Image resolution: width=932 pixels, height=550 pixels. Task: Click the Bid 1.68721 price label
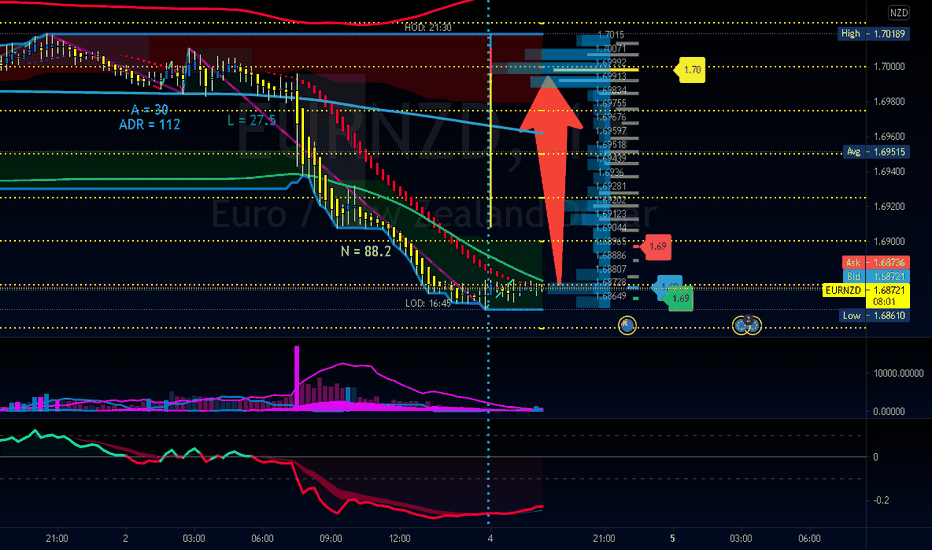(x=876, y=276)
